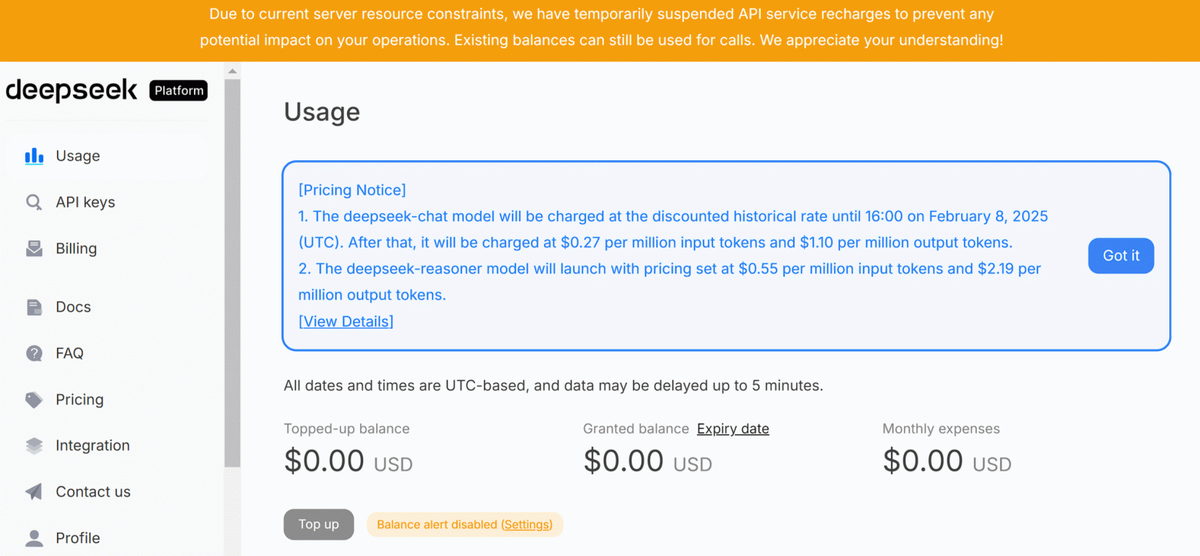Image resolution: width=1200 pixels, height=556 pixels.
Task: Click the Integration layers icon
Action: click(x=34, y=446)
